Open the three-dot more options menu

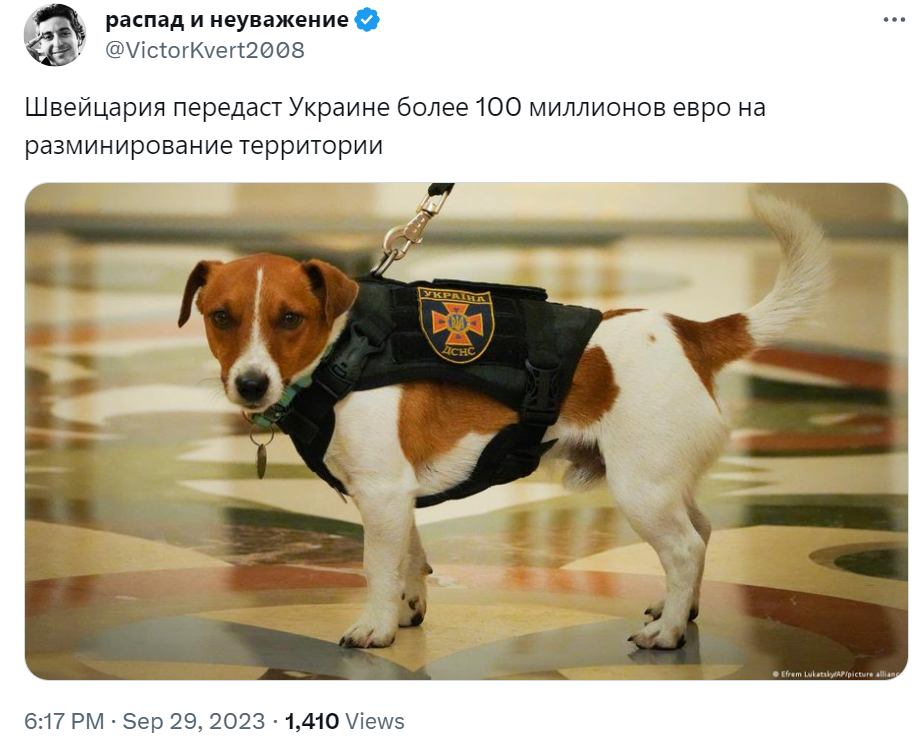click(x=894, y=20)
